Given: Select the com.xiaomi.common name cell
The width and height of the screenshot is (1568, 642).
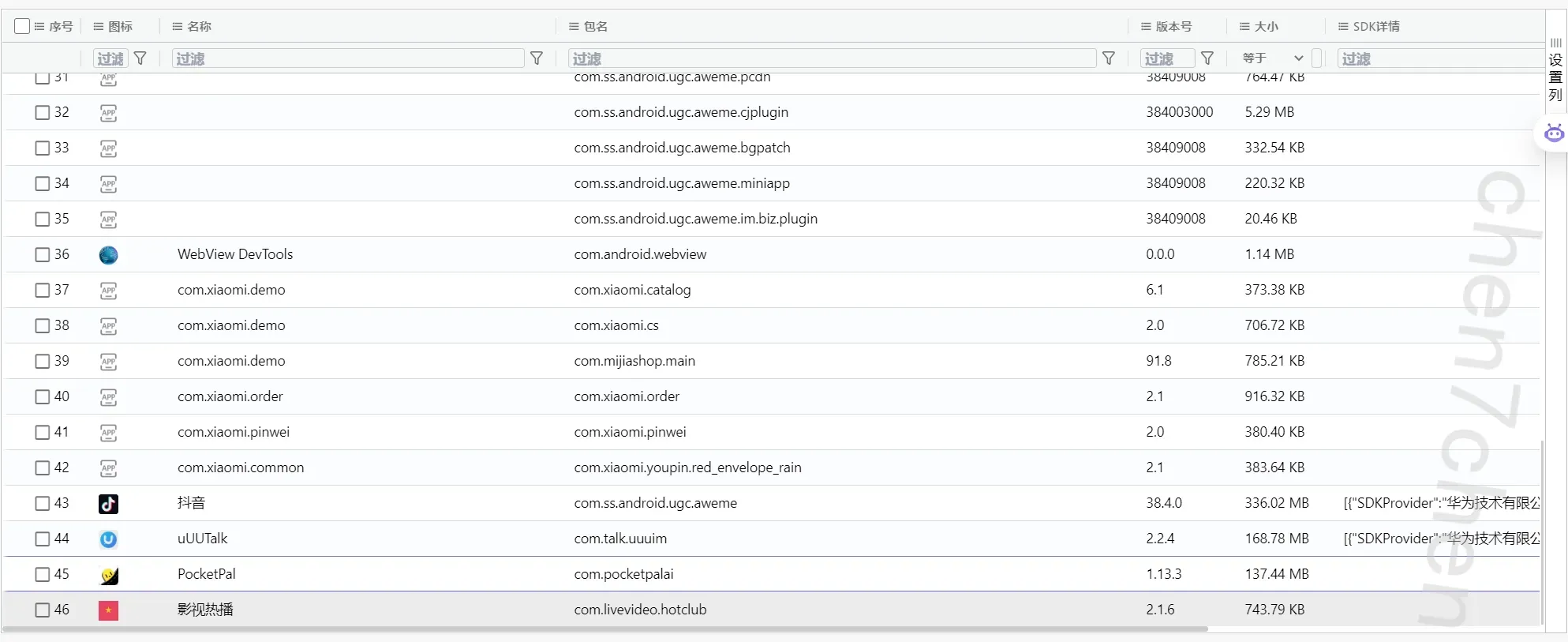Looking at the screenshot, I should click(x=241, y=467).
